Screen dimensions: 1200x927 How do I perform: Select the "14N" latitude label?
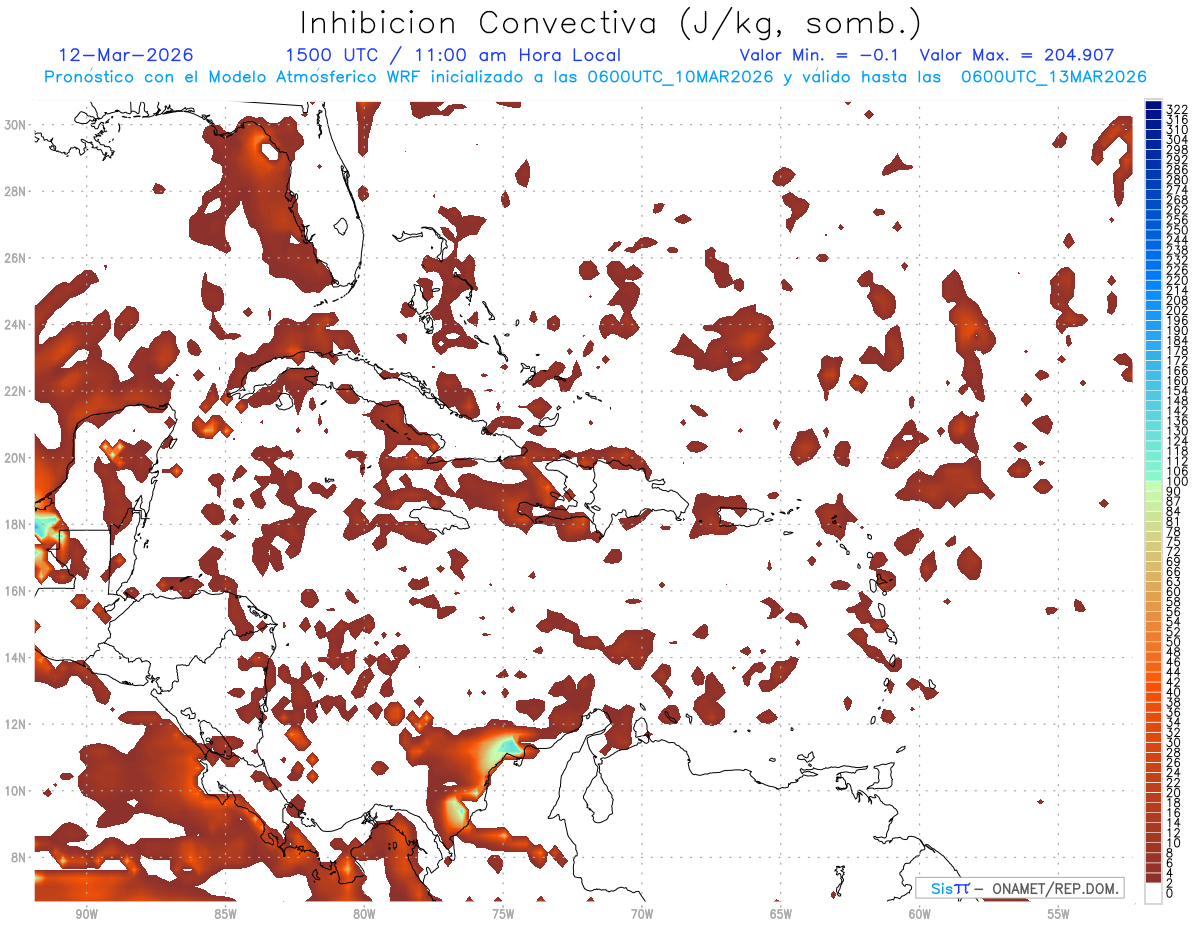point(14,657)
